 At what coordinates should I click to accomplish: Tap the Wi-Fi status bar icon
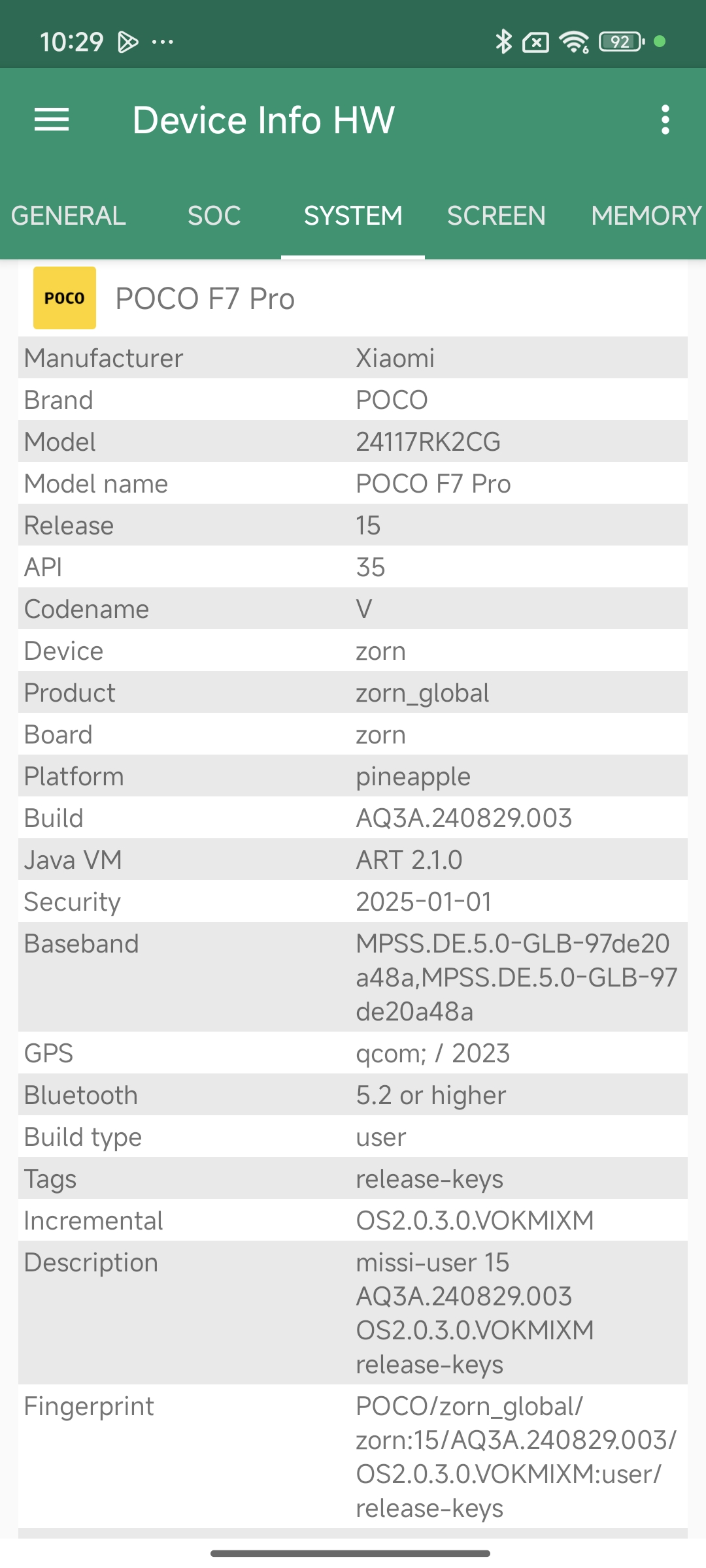pyautogui.click(x=574, y=42)
